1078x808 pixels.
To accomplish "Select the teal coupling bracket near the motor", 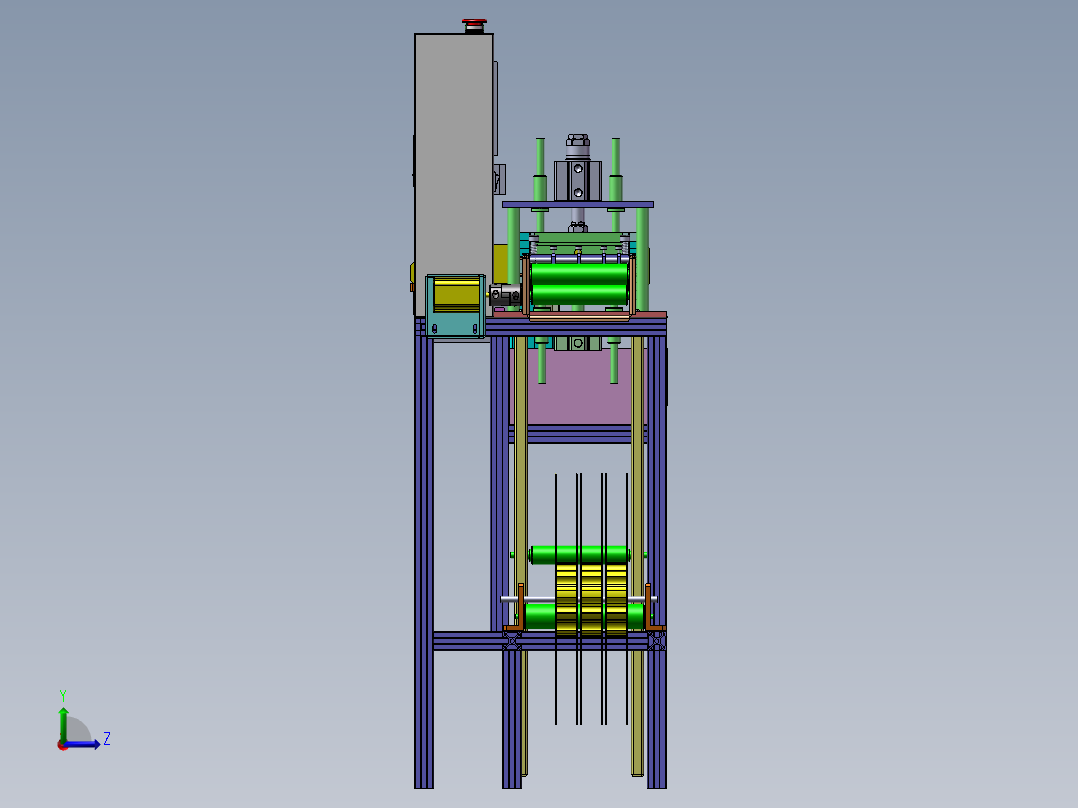I will [455, 325].
